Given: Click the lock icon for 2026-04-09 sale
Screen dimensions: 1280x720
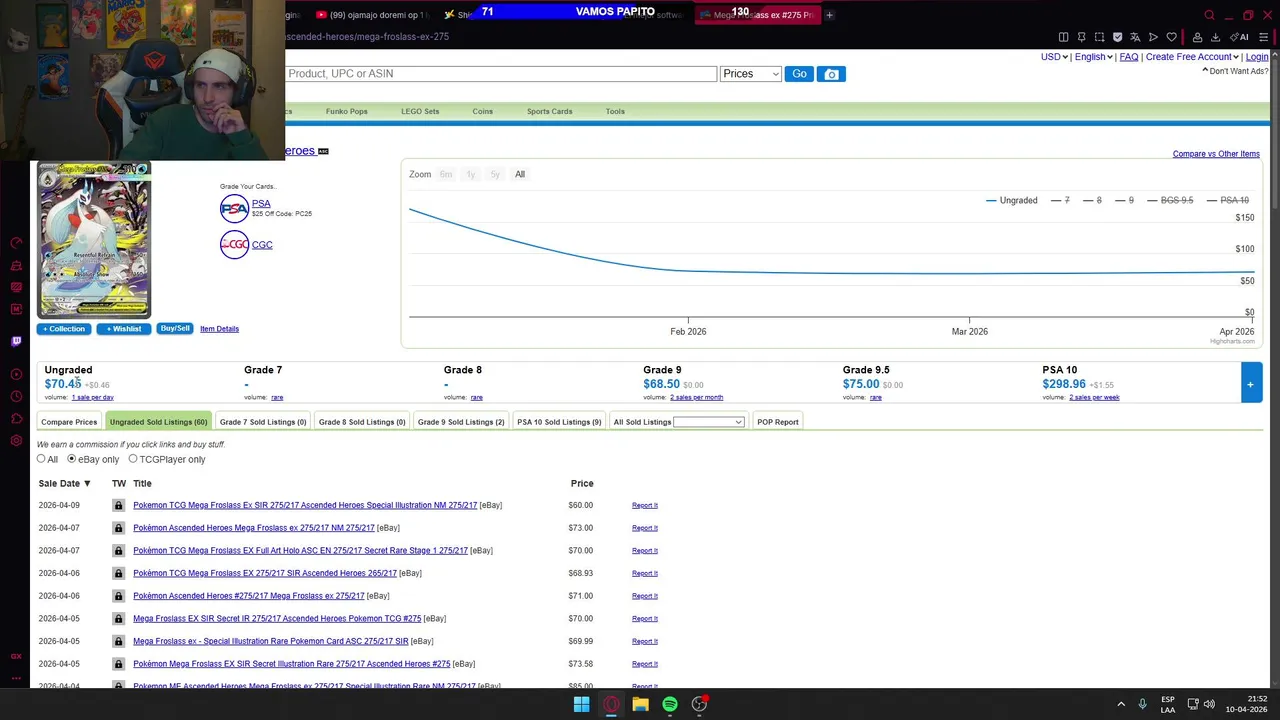Looking at the screenshot, I should (118, 505).
